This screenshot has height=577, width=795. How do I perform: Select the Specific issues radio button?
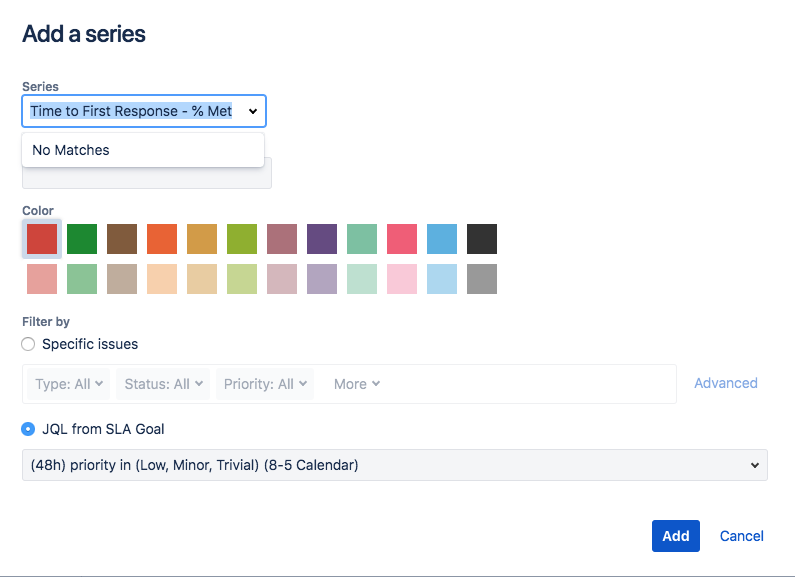click(x=29, y=344)
